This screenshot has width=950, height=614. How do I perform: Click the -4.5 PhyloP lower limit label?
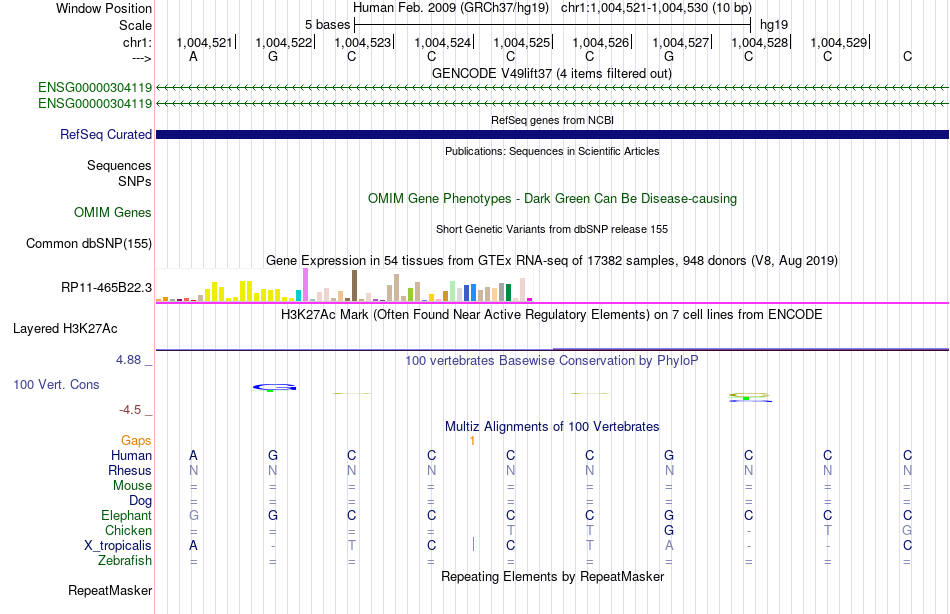(130, 410)
